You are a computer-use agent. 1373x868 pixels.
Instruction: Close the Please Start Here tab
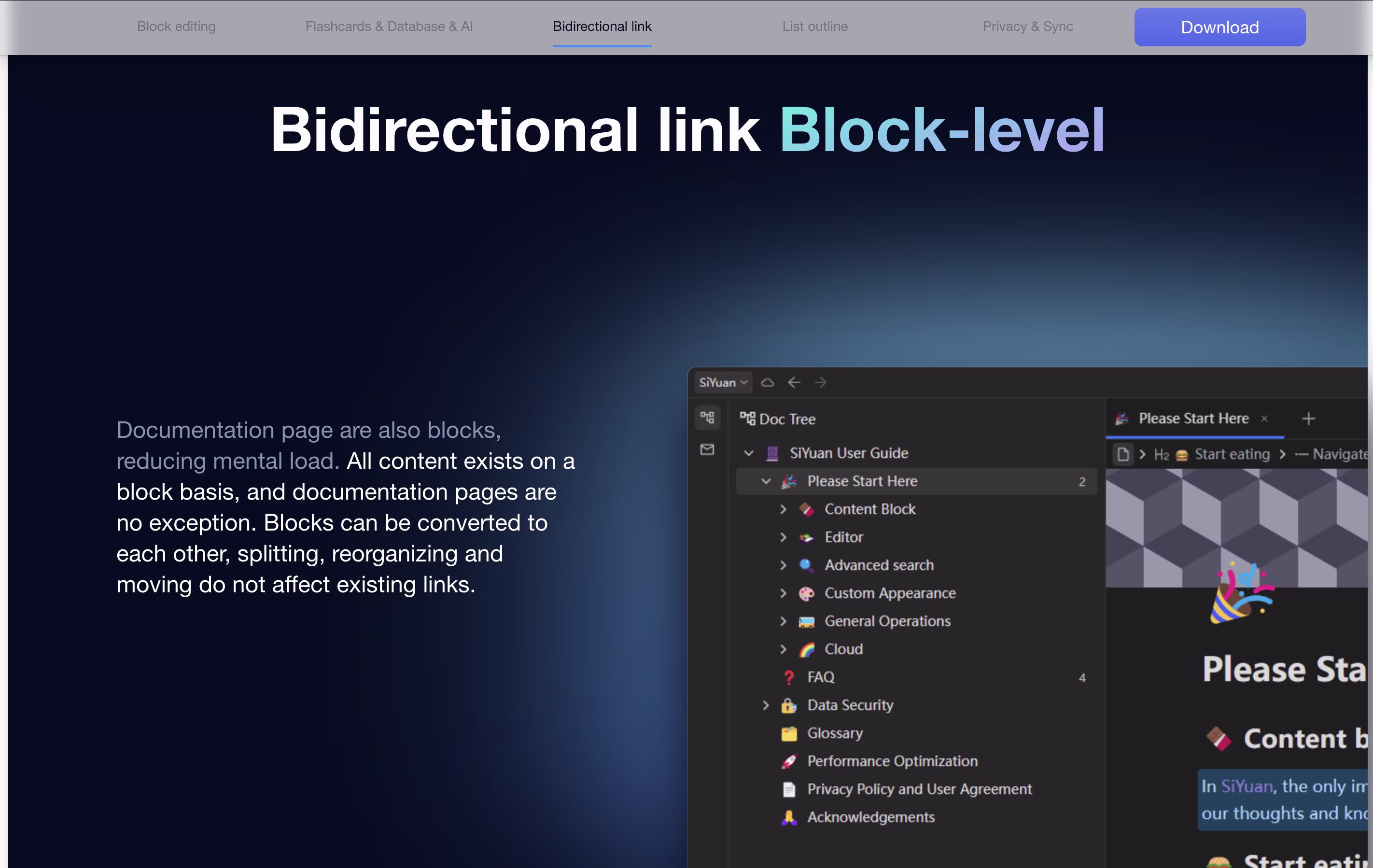point(1264,419)
